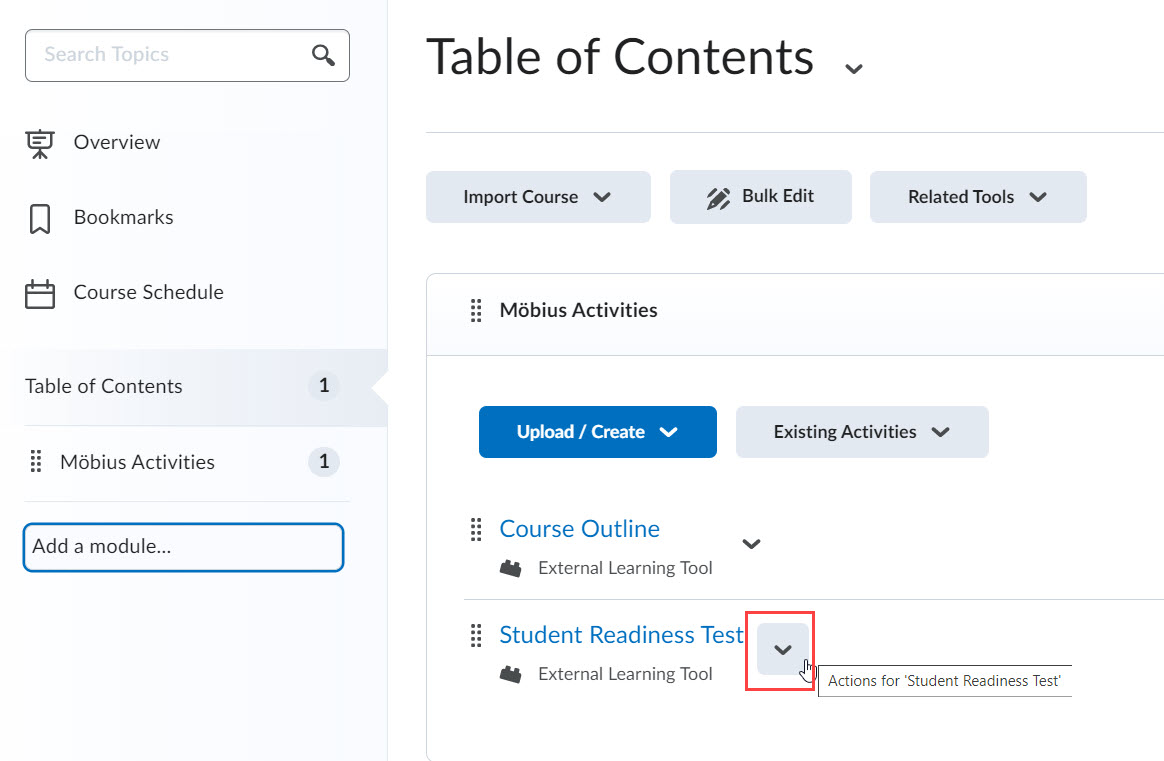
Task: Expand the Upload / Create menu
Action: [597, 431]
